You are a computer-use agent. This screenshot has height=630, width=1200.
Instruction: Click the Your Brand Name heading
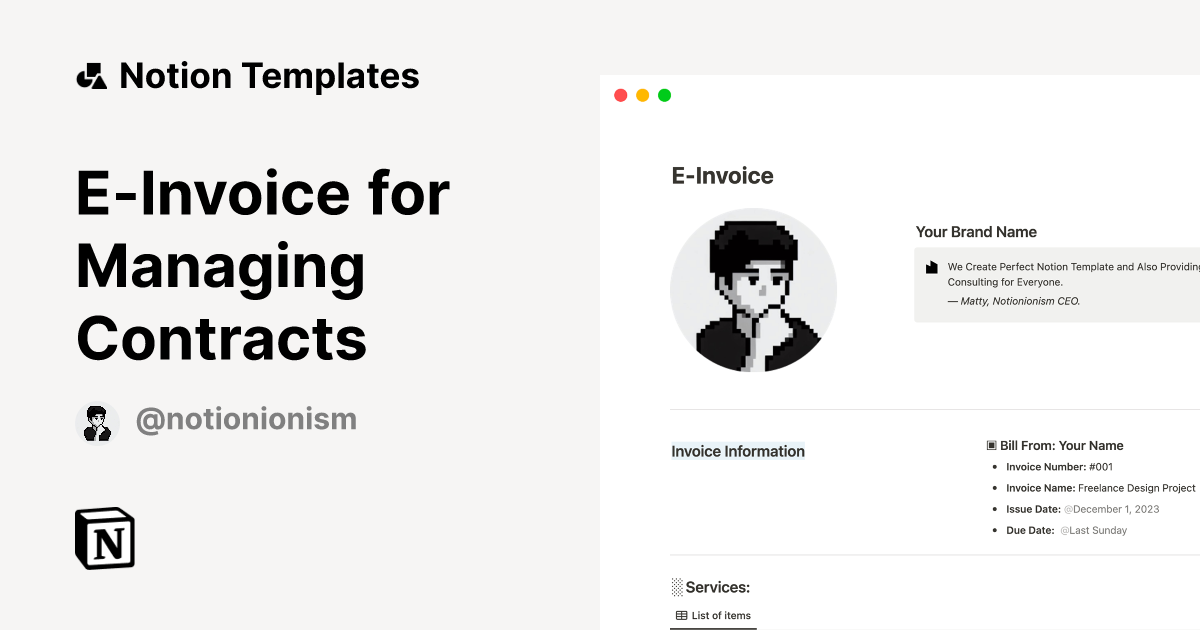976,231
